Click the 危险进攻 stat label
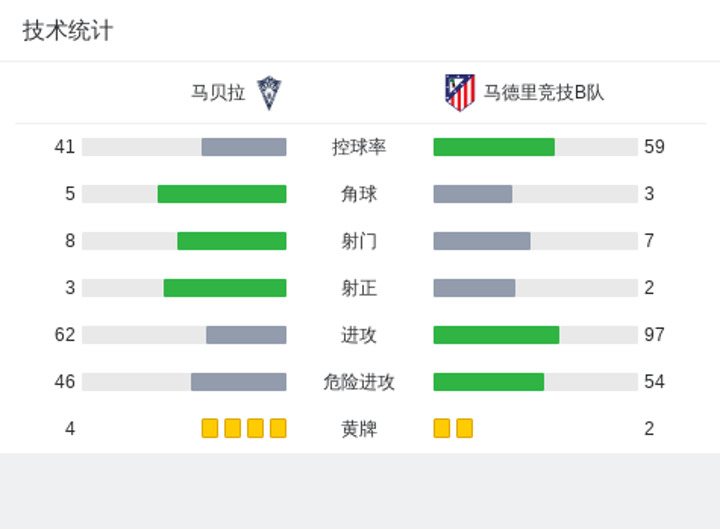The width and height of the screenshot is (720, 529). tap(359, 382)
